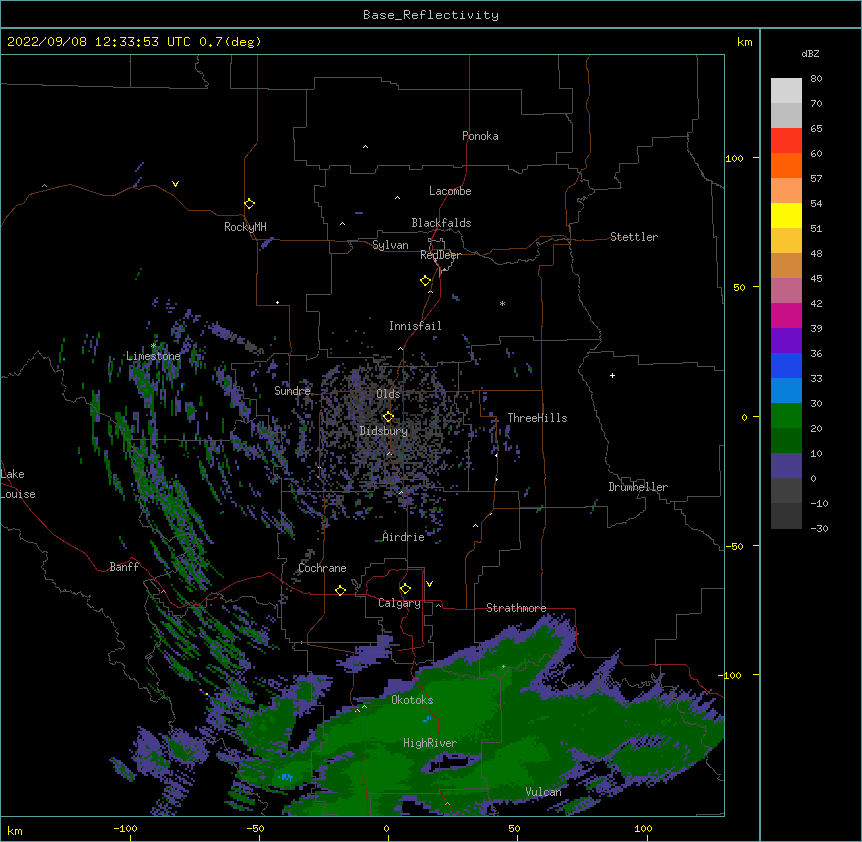The height and width of the screenshot is (842, 862).
Task: Click the Lake Louise label
Action: [18, 484]
